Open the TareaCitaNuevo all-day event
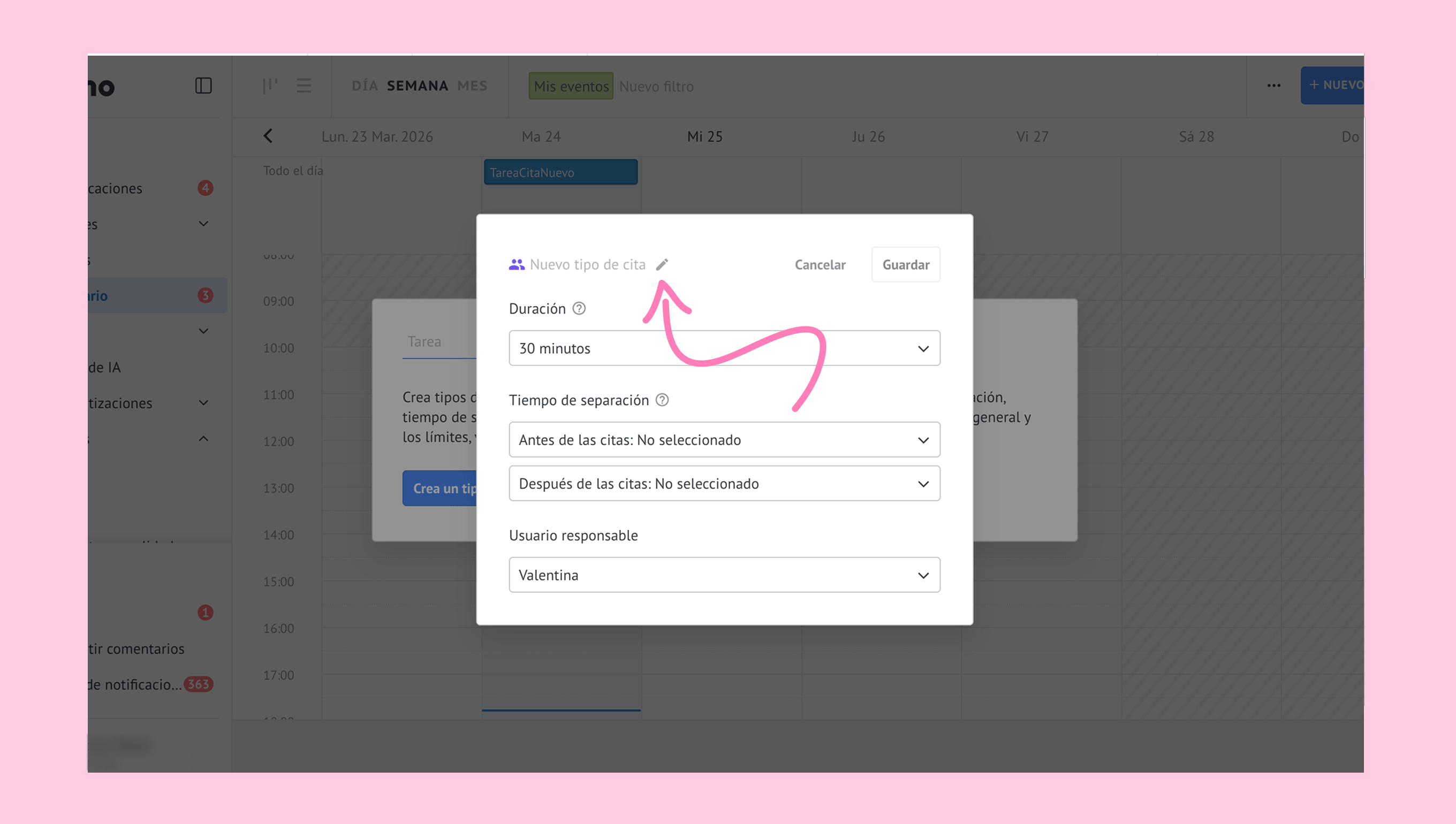This screenshot has height=824, width=1456. click(x=560, y=172)
